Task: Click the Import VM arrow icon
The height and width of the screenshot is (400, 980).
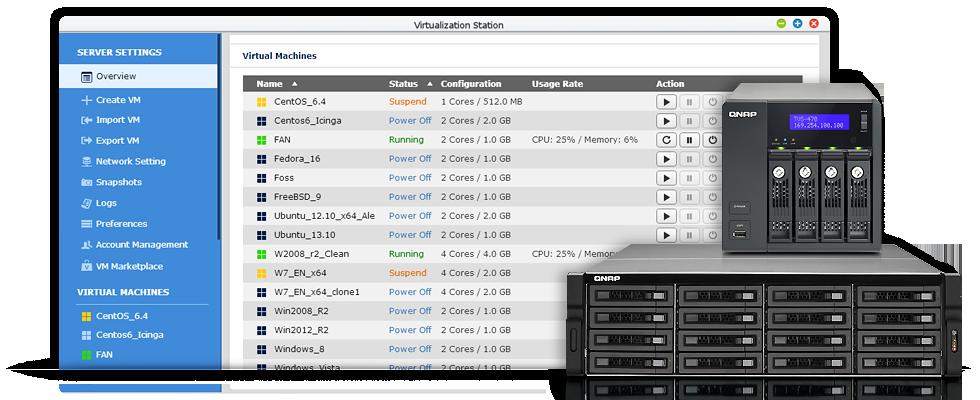Action: tap(86, 120)
